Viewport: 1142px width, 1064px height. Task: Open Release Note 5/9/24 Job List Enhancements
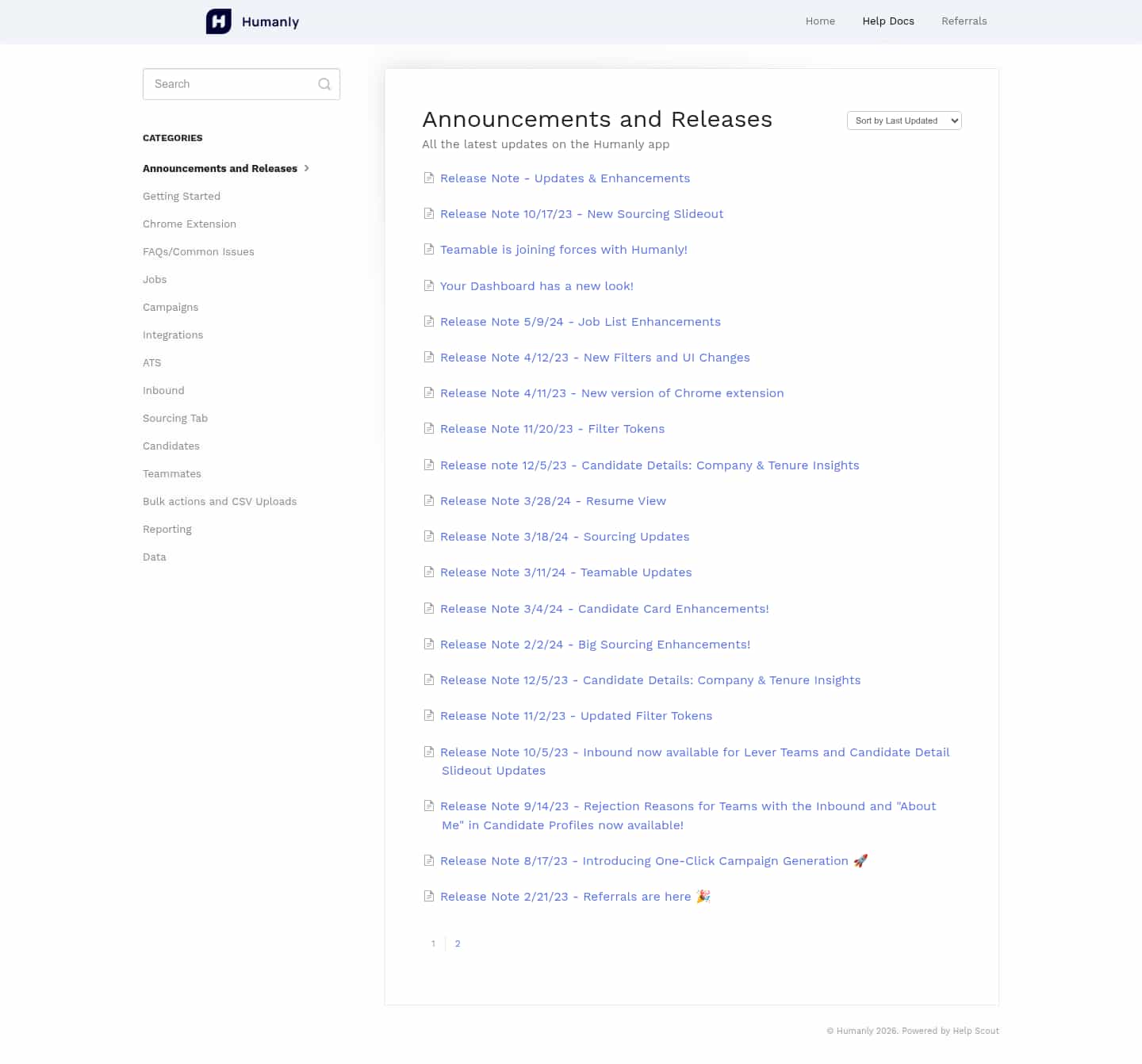[581, 322]
